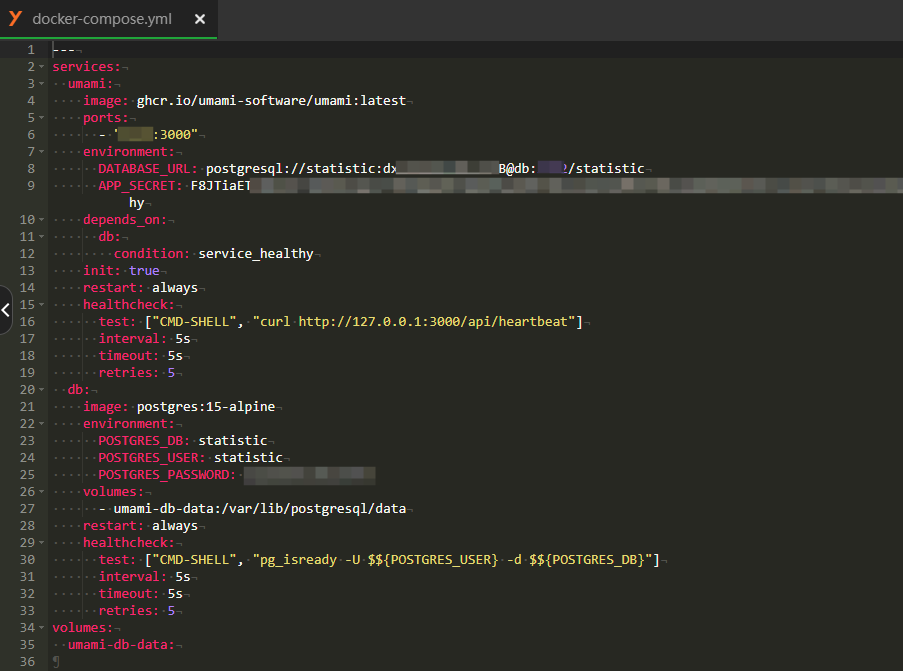Collapse the db service fold at line 20
This screenshot has width=903, height=671.
point(41,390)
